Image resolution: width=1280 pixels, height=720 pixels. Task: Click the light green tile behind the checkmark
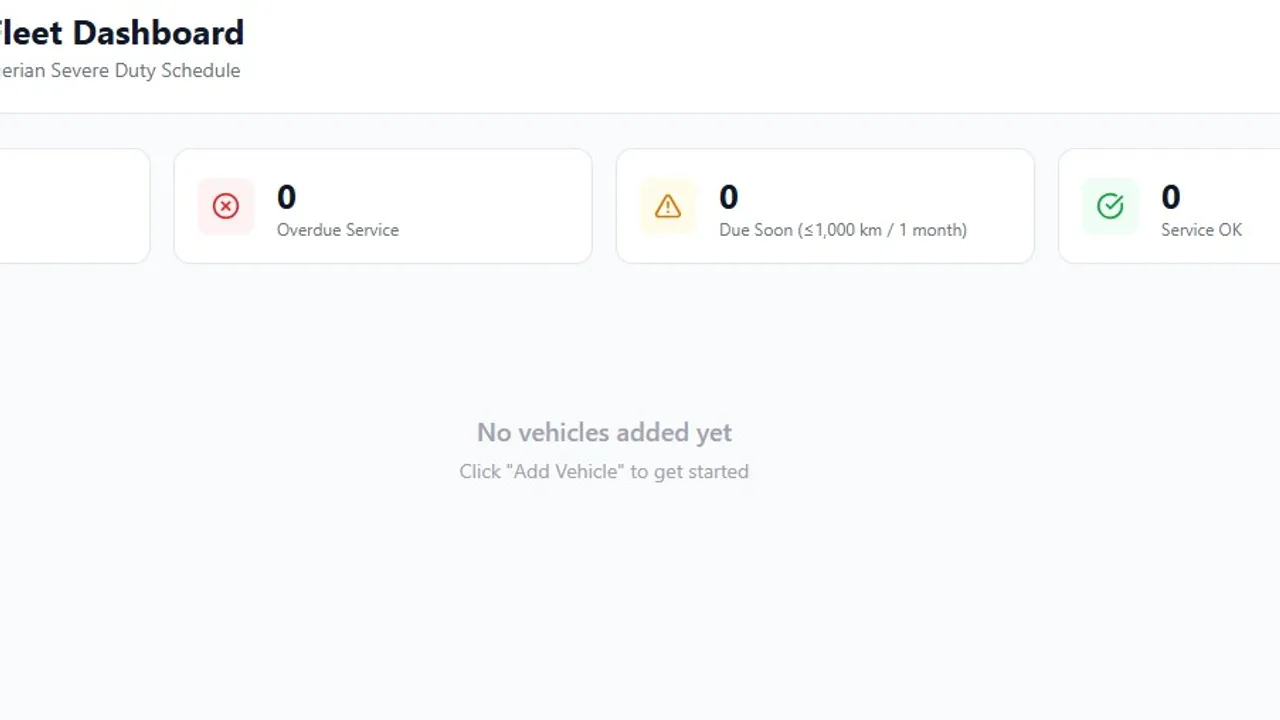[x=1110, y=206]
